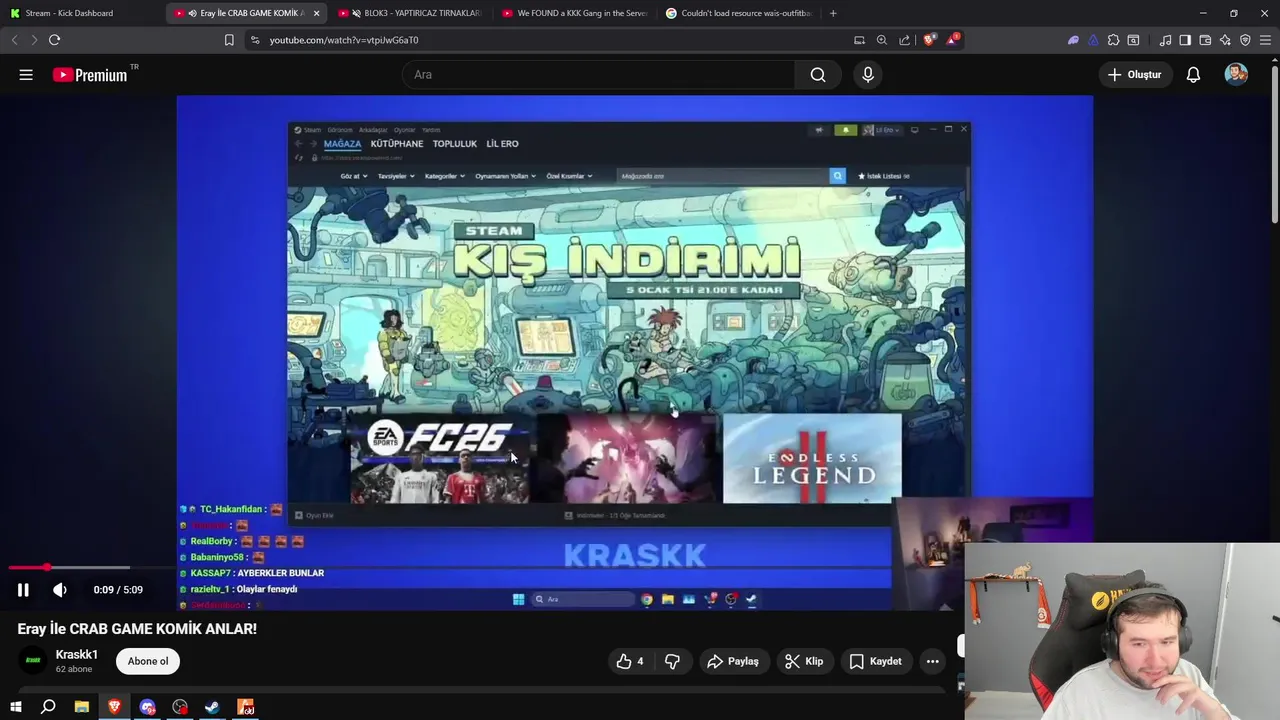Click the page vertical scrollbar

1274,143
